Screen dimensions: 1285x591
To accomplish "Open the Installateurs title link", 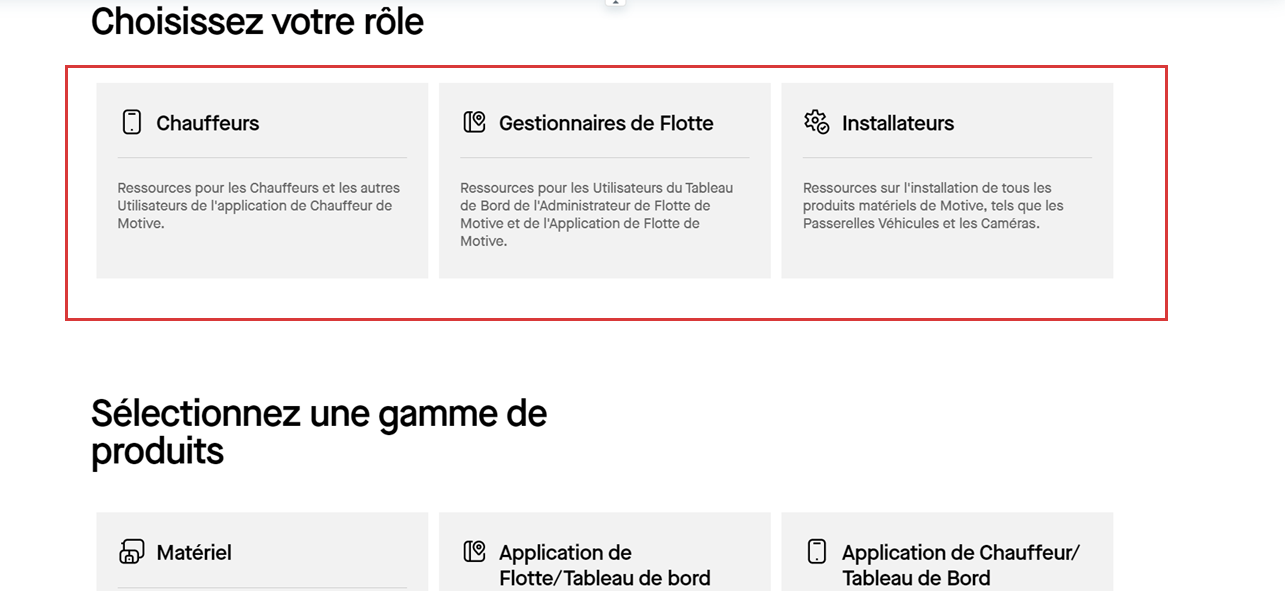I will pyautogui.click(x=898, y=123).
